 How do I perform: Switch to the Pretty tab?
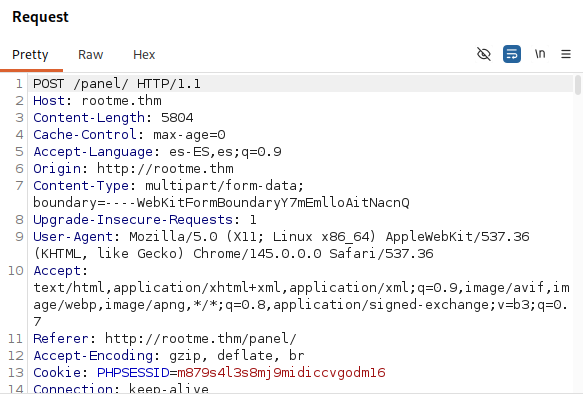(30, 55)
